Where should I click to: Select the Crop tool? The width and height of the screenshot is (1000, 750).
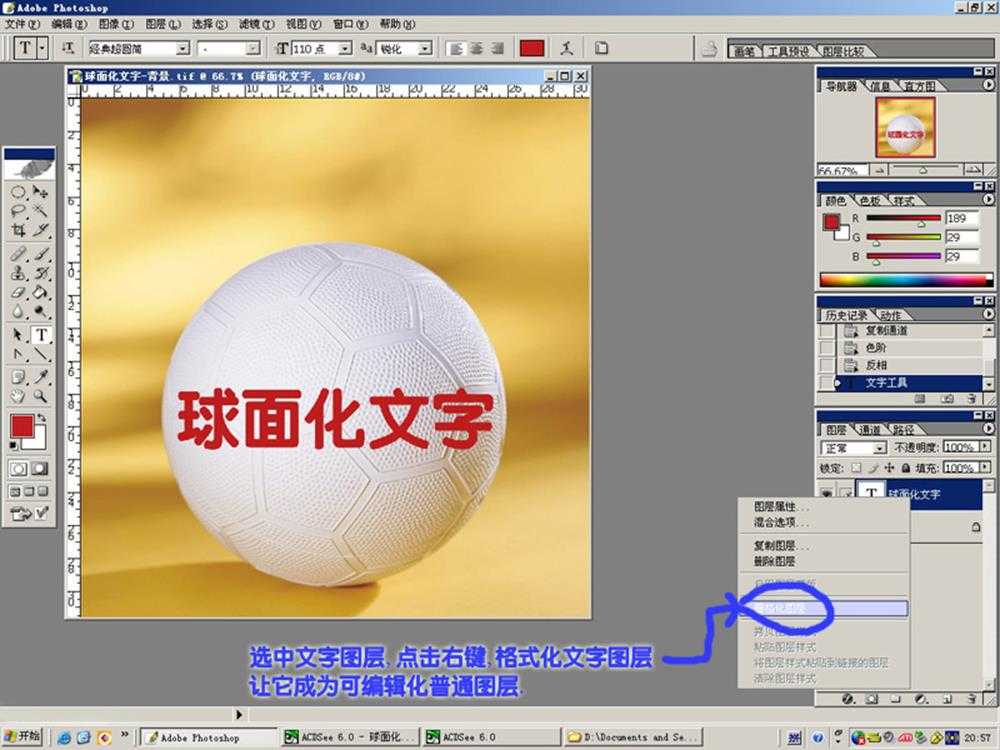click(x=20, y=226)
